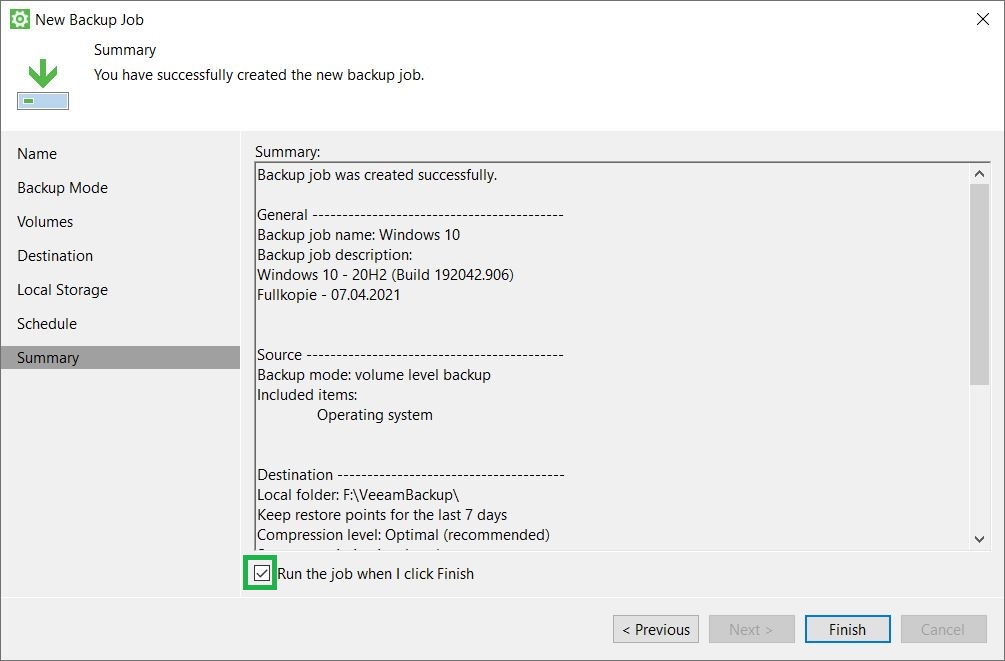Select the Name step in the wizard sidebar

pyautogui.click(x=37, y=153)
